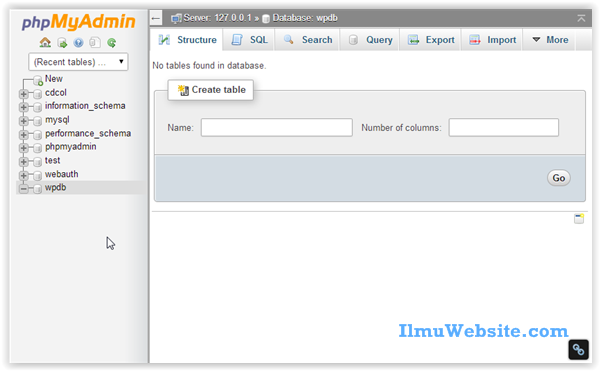Select the information_schema database

tap(85, 106)
